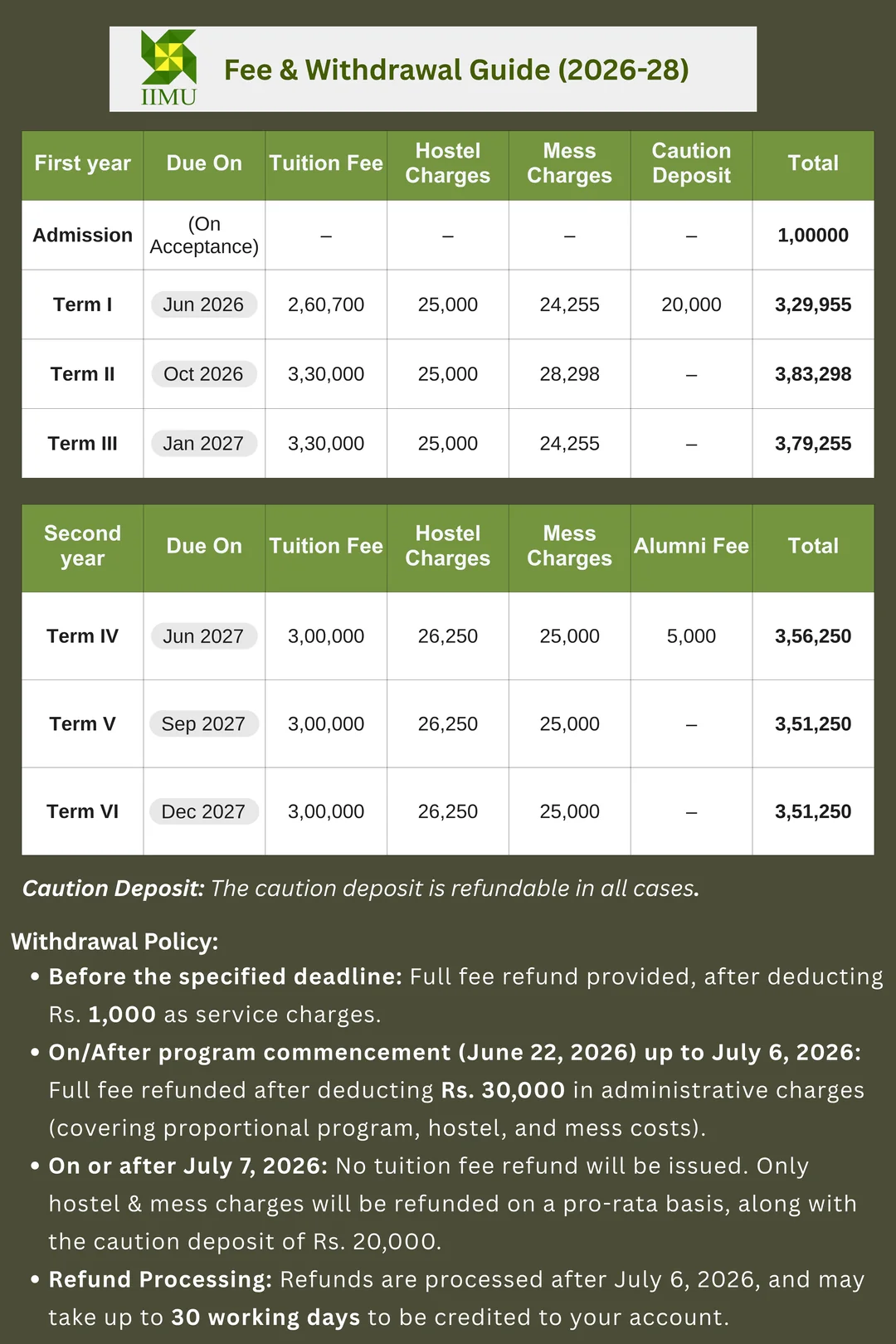Image resolution: width=896 pixels, height=1344 pixels.
Task: Select the Term IV alumni fee 5,000
Action: click(691, 636)
